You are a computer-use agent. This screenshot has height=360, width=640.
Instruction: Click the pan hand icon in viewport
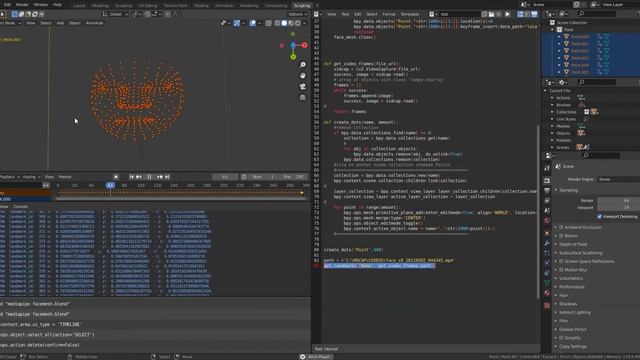tap(302, 76)
